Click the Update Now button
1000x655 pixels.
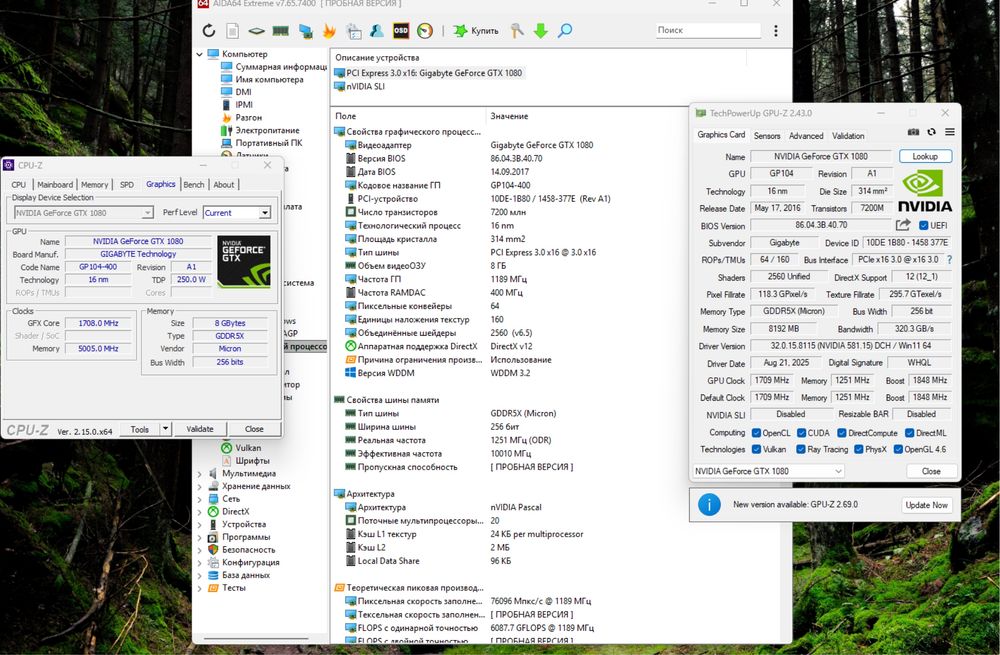coord(926,505)
